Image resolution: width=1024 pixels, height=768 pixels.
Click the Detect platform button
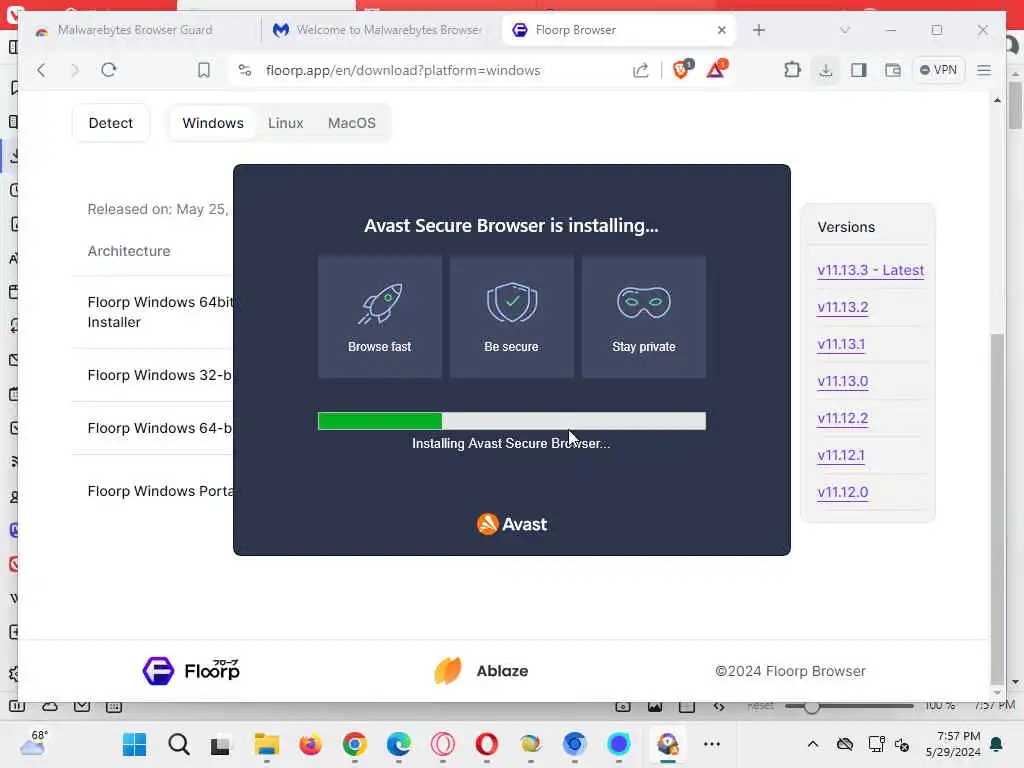pyautogui.click(x=111, y=123)
